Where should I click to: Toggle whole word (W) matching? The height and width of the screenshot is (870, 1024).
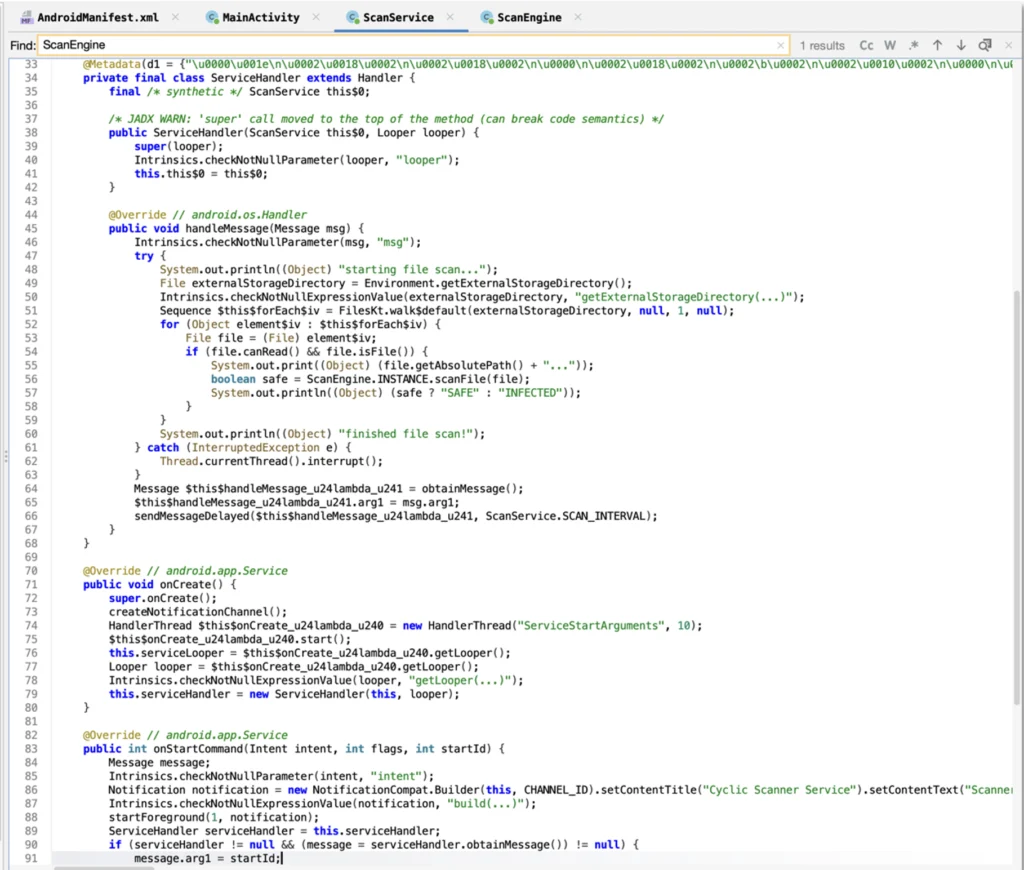pyautogui.click(x=890, y=45)
